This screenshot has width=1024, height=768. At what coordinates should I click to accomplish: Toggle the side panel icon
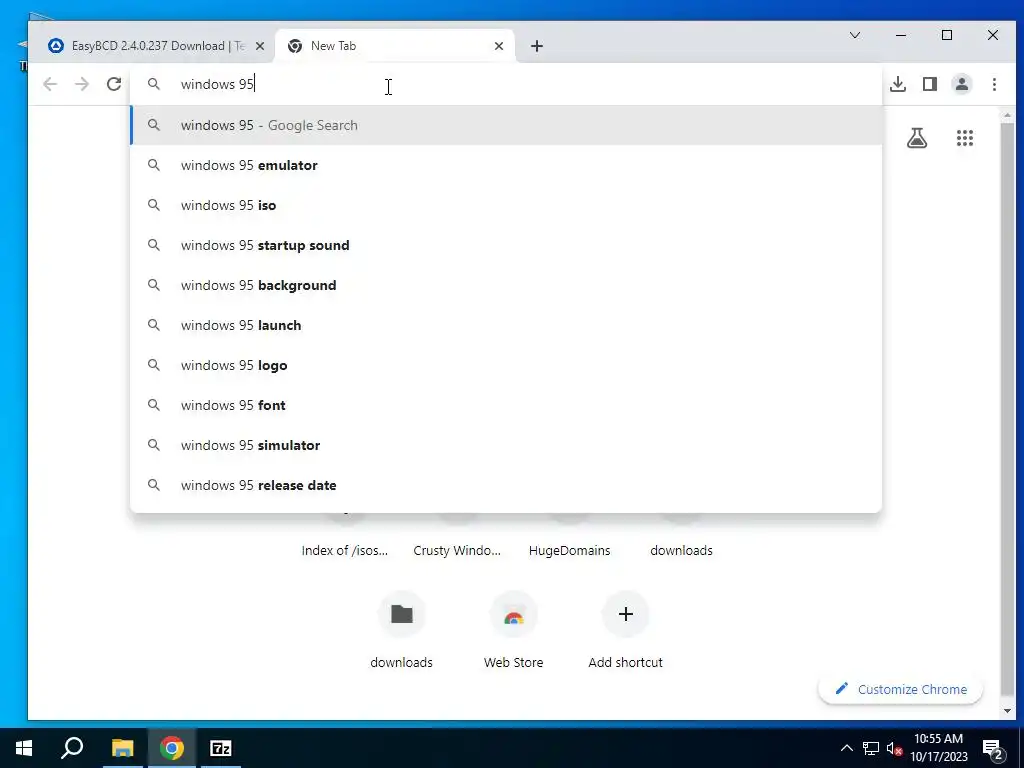click(x=930, y=84)
